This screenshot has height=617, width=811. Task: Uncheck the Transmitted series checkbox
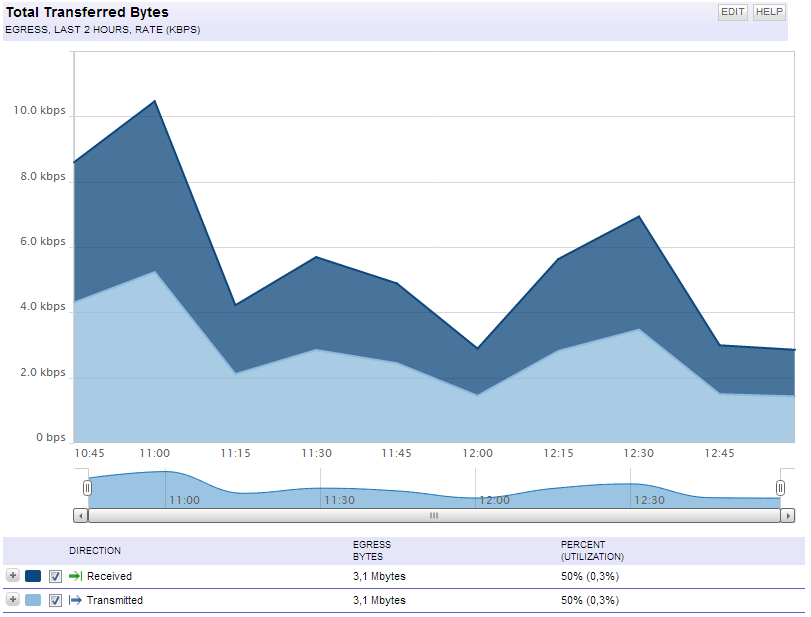click(55, 600)
